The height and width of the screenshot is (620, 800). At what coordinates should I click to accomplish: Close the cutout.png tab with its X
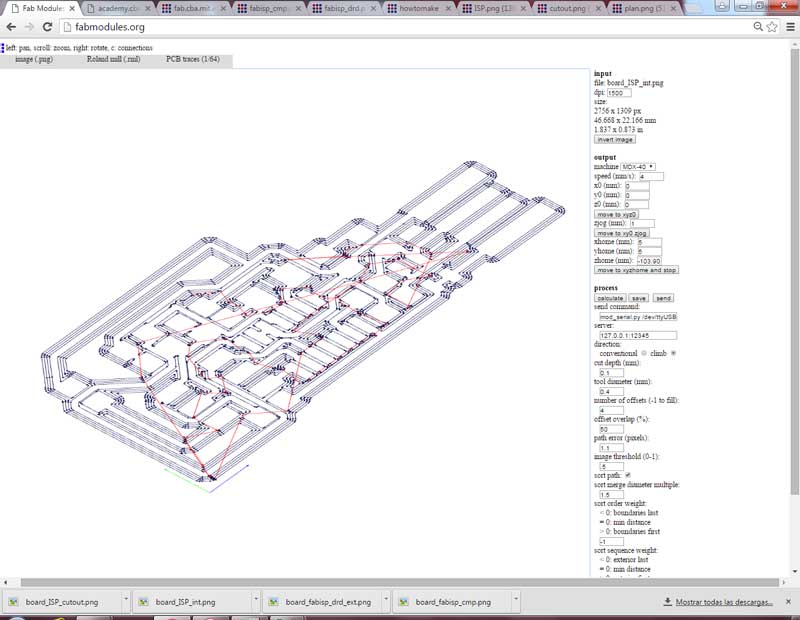(598, 9)
